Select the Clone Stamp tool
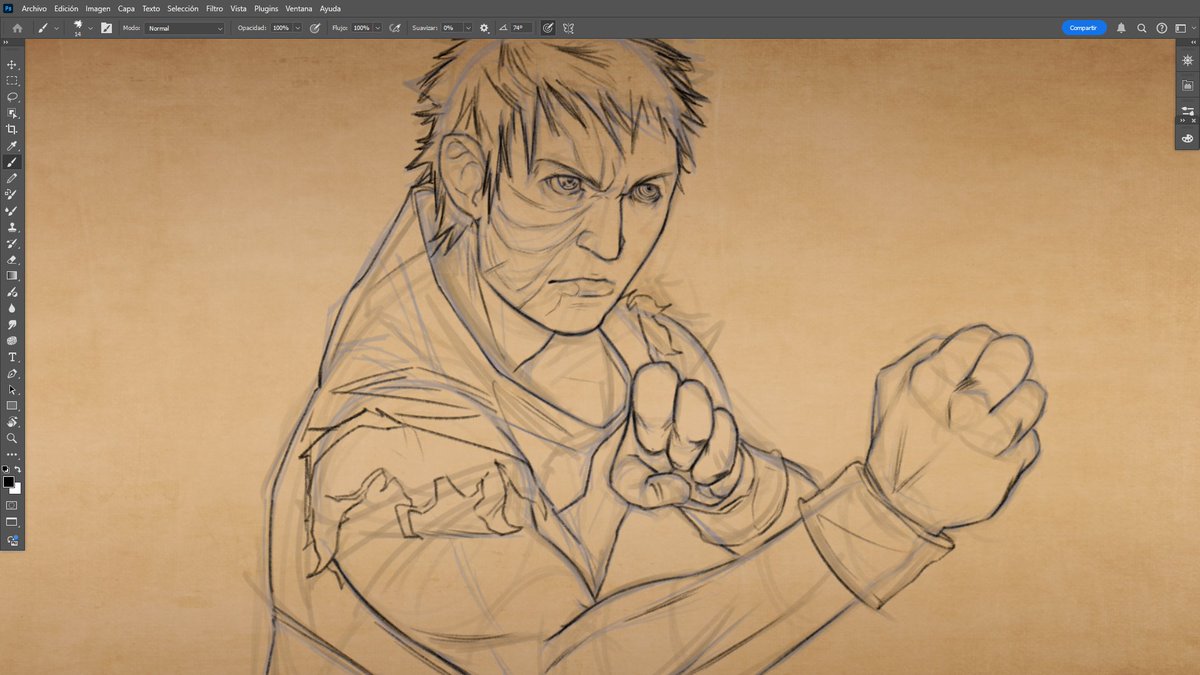1200x675 pixels. [12, 227]
